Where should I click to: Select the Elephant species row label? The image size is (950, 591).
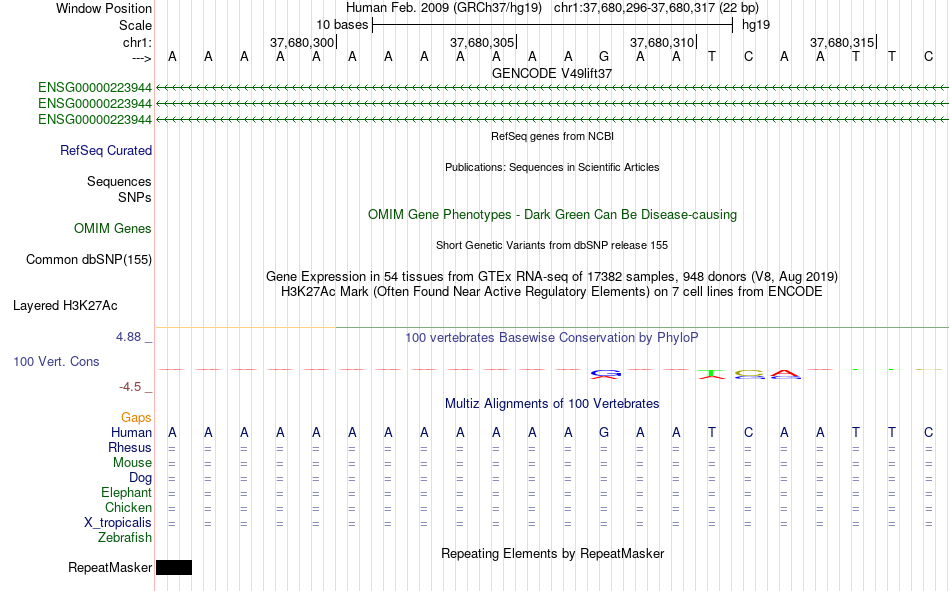point(126,492)
